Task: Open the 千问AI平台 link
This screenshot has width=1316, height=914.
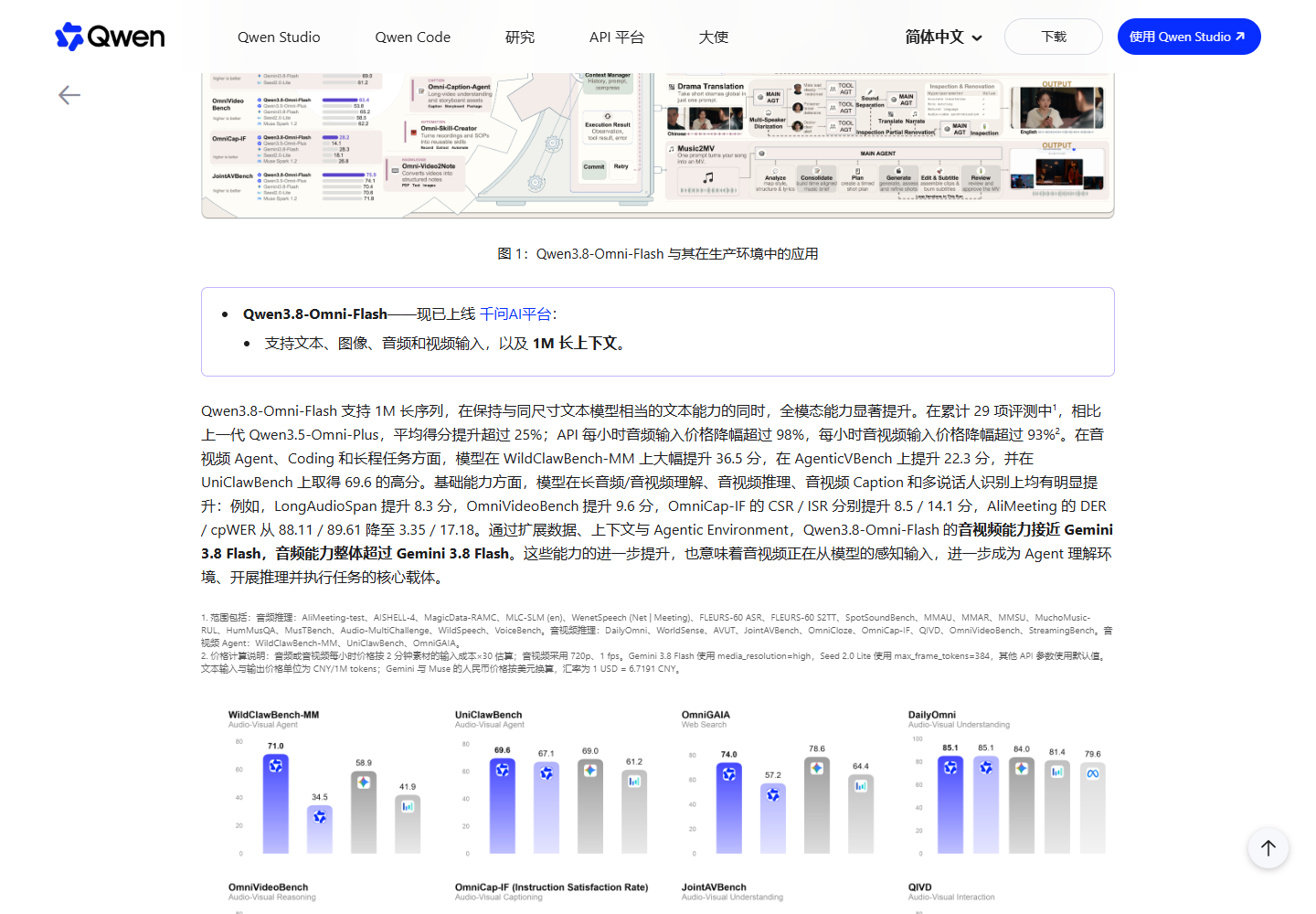Action: (x=515, y=314)
